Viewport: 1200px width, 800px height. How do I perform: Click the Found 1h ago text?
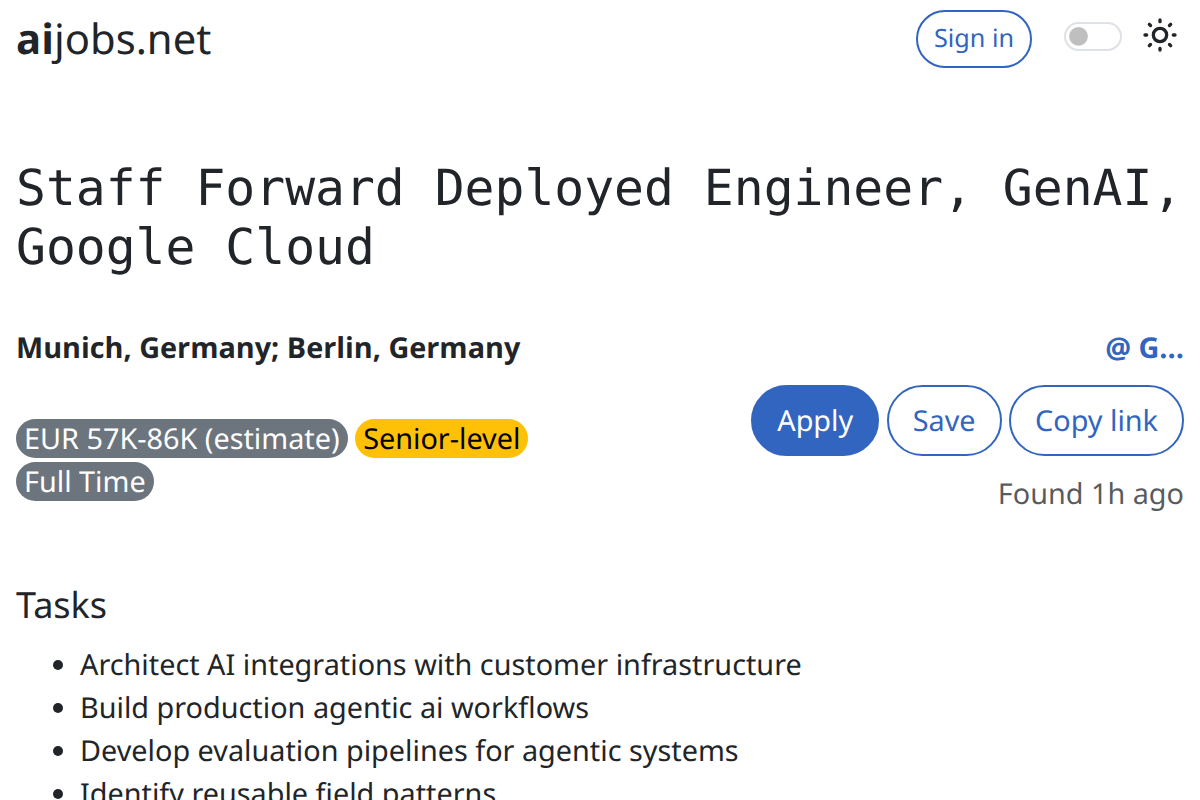[x=1090, y=494]
